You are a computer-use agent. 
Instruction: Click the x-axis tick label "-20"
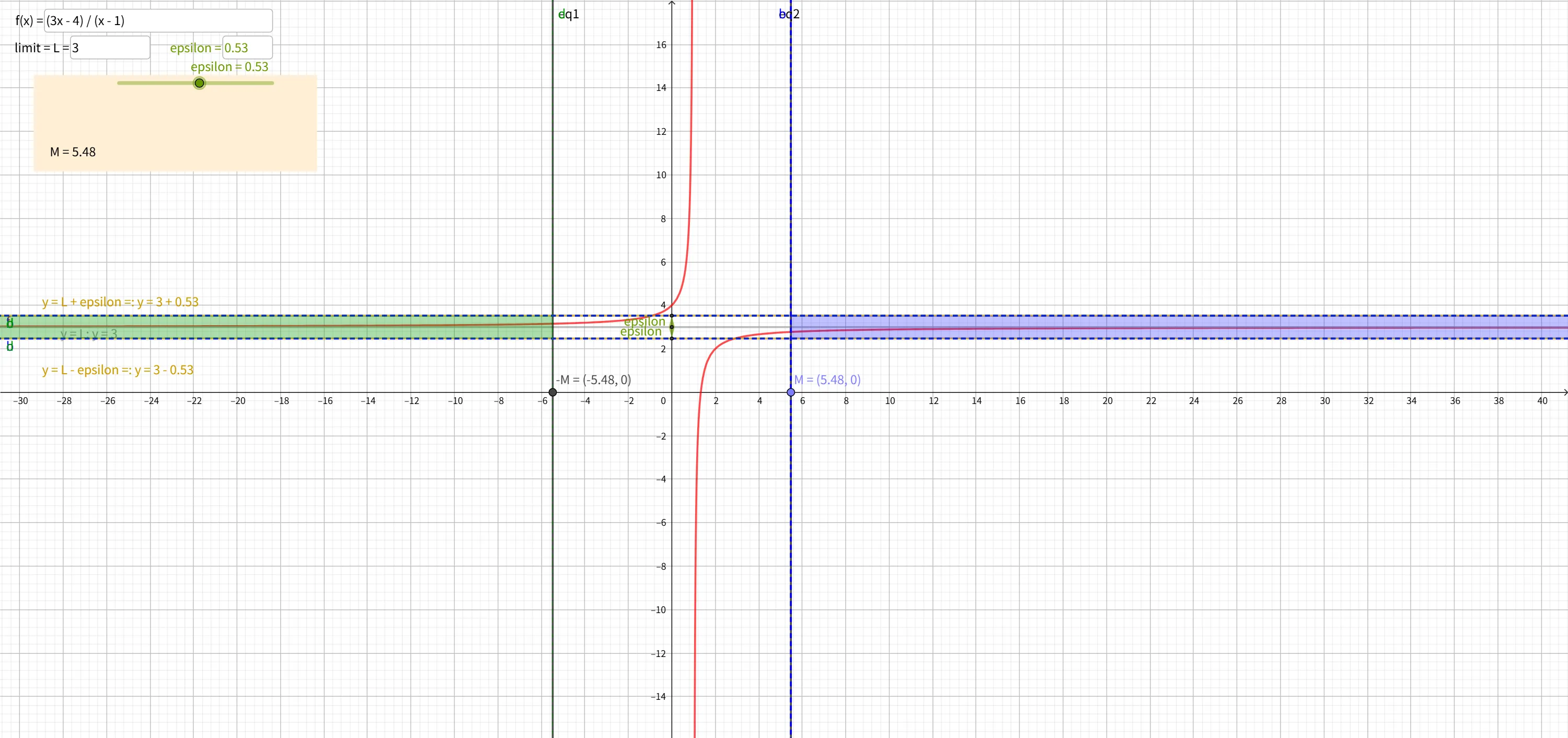click(238, 401)
